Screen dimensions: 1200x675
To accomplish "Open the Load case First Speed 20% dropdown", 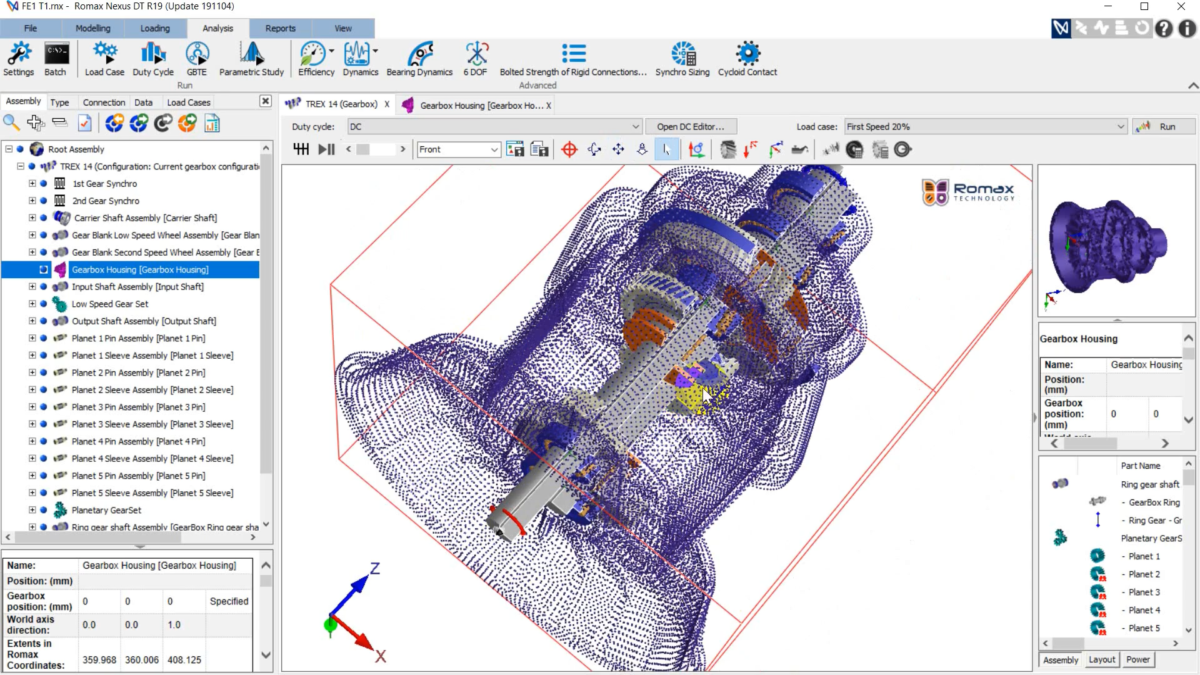I will (985, 127).
